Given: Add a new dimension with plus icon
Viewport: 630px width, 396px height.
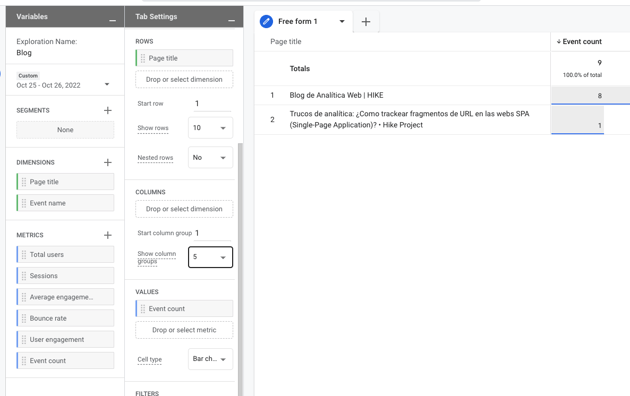Looking at the screenshot, I should (x=107, y=162).
